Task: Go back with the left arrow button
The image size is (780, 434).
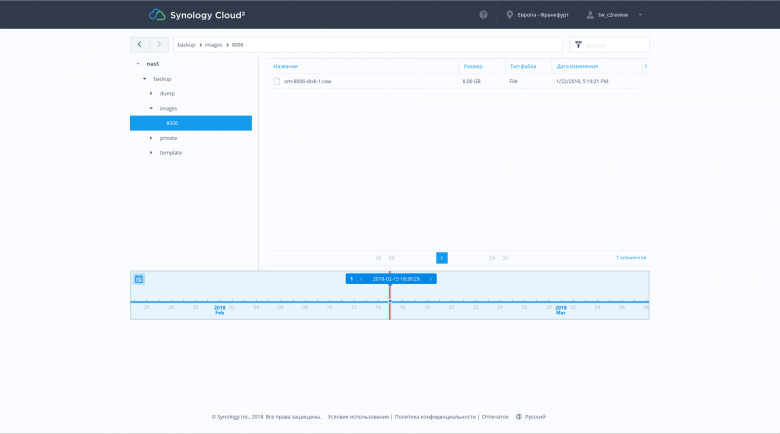Action: [140, 44]
